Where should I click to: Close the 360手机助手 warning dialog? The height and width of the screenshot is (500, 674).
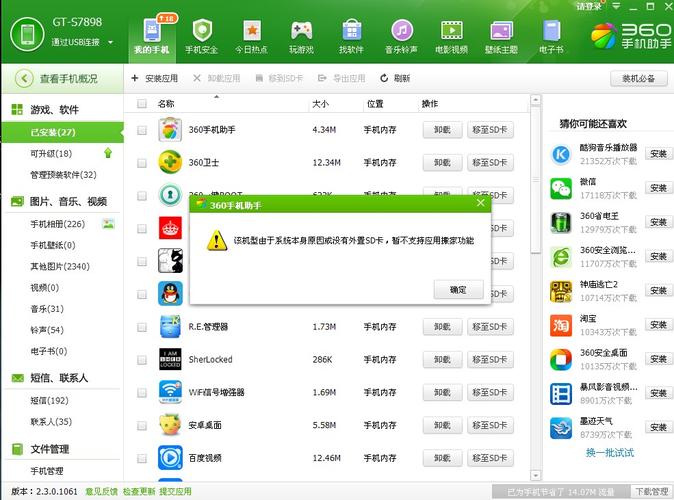[x=481, y=203]
